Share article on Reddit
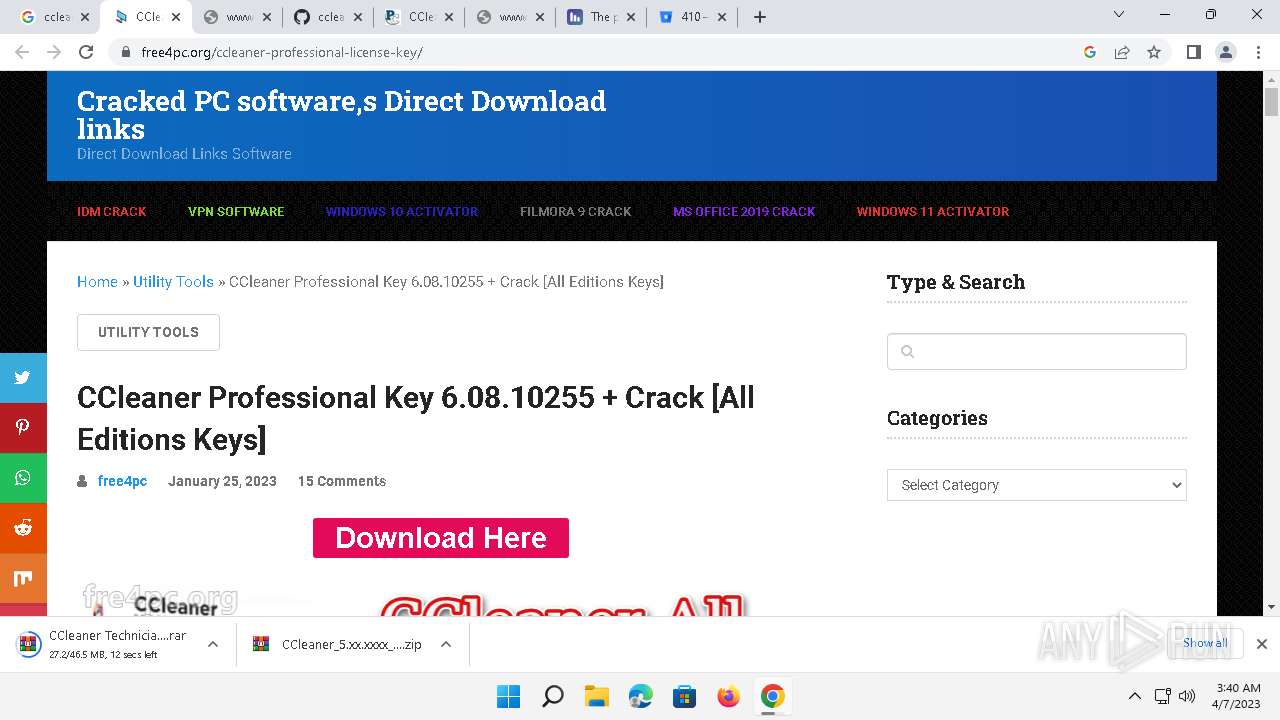Screen dimensions: 1280x720 23,528
